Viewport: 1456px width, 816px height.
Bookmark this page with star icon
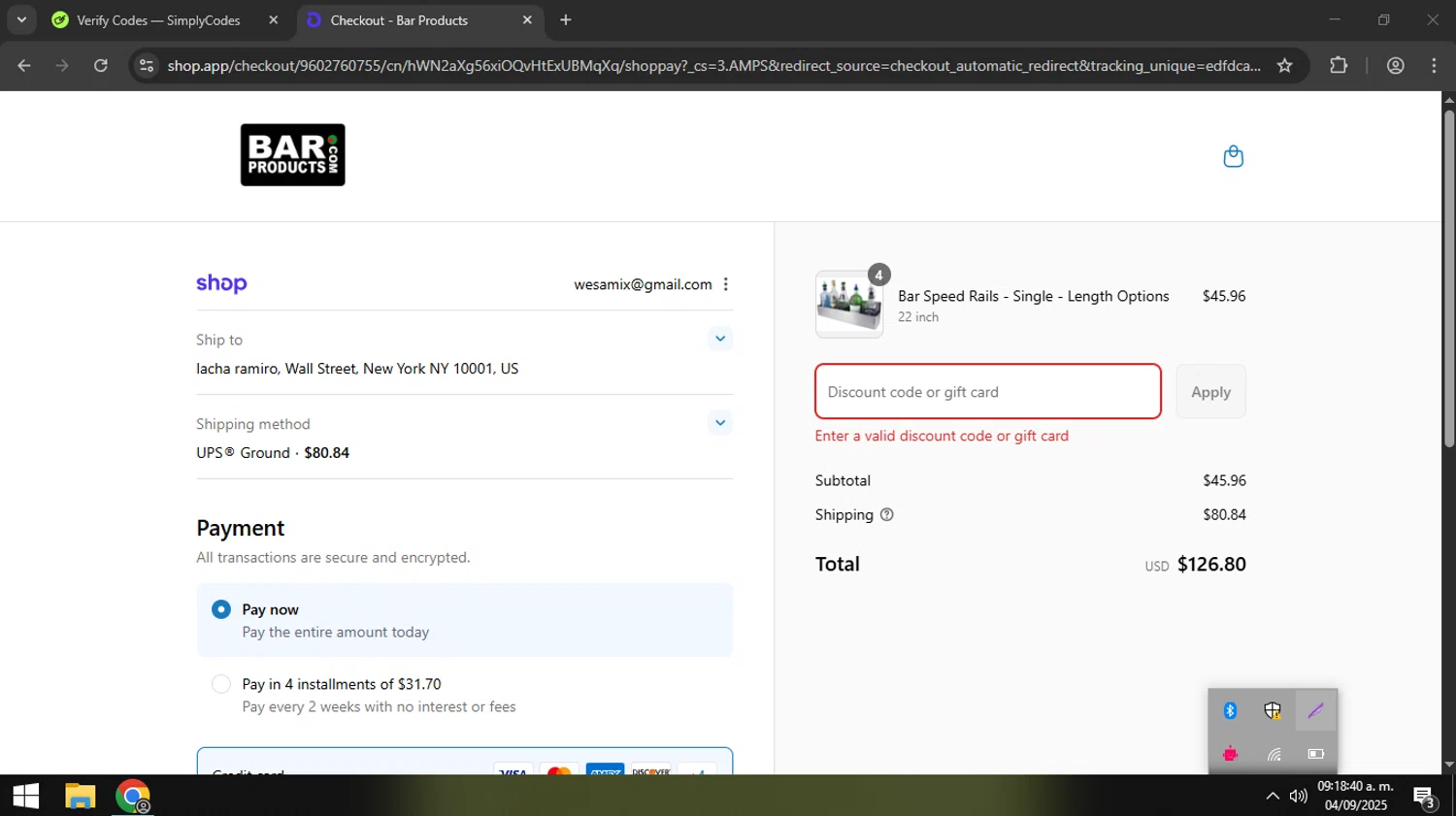pyautogui.click(x=1284, y=66)
